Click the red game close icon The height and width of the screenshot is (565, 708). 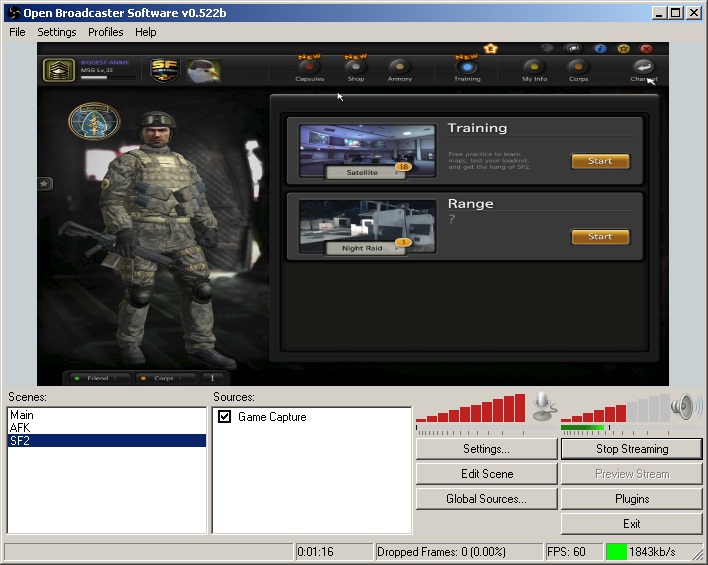coord(647,48)
